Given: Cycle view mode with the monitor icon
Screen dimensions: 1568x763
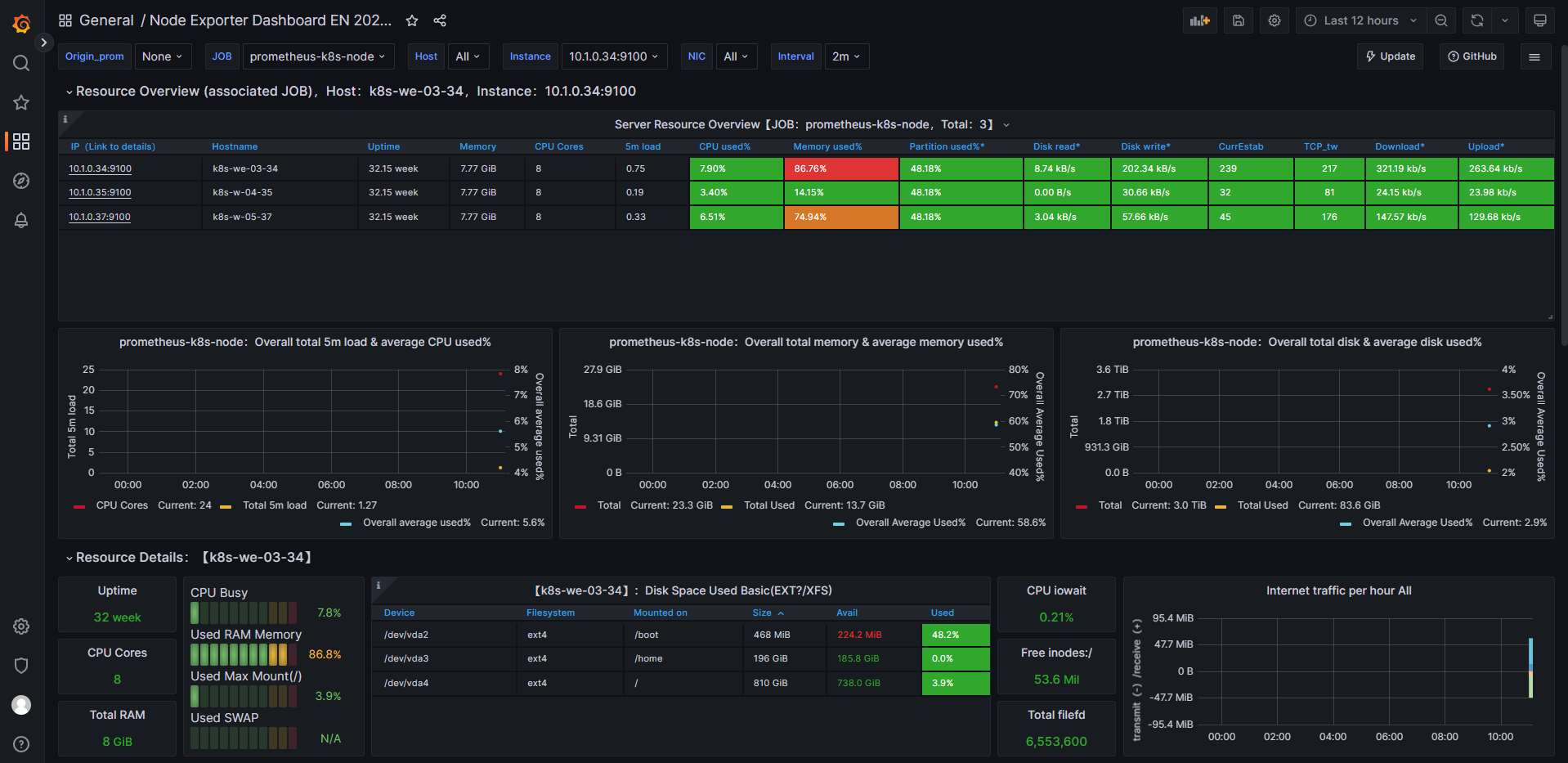Looking at the screenshot, I should pos(1539,20).
